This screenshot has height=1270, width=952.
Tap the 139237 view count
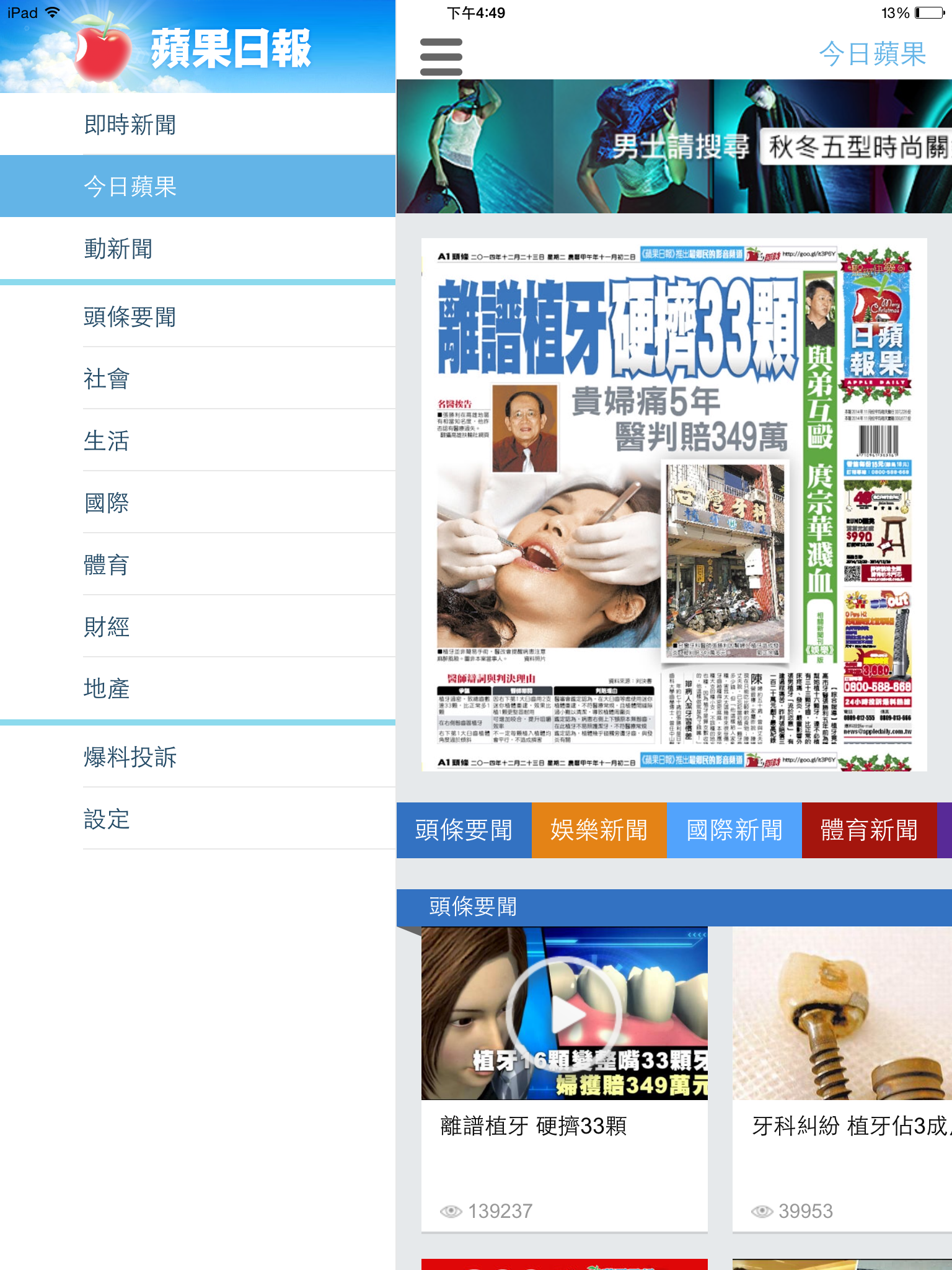pos(500,1211)
